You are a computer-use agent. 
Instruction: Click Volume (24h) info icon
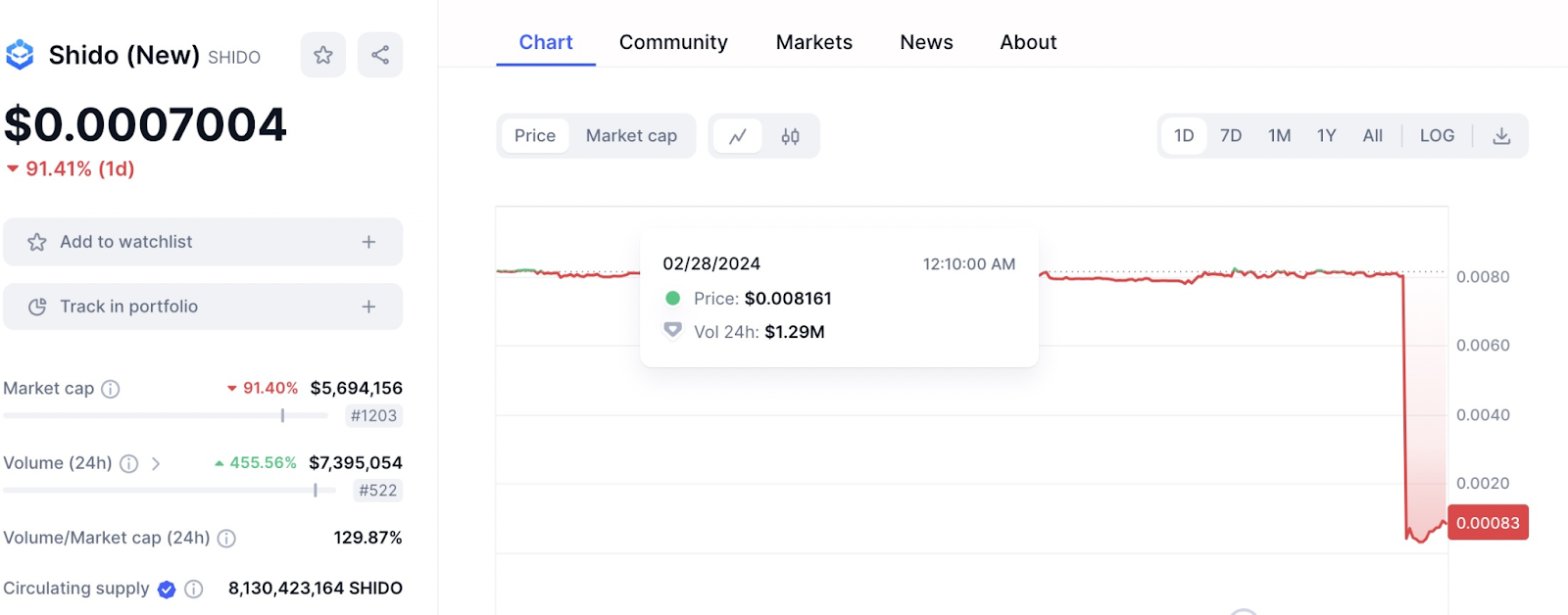tap(128, 463)
